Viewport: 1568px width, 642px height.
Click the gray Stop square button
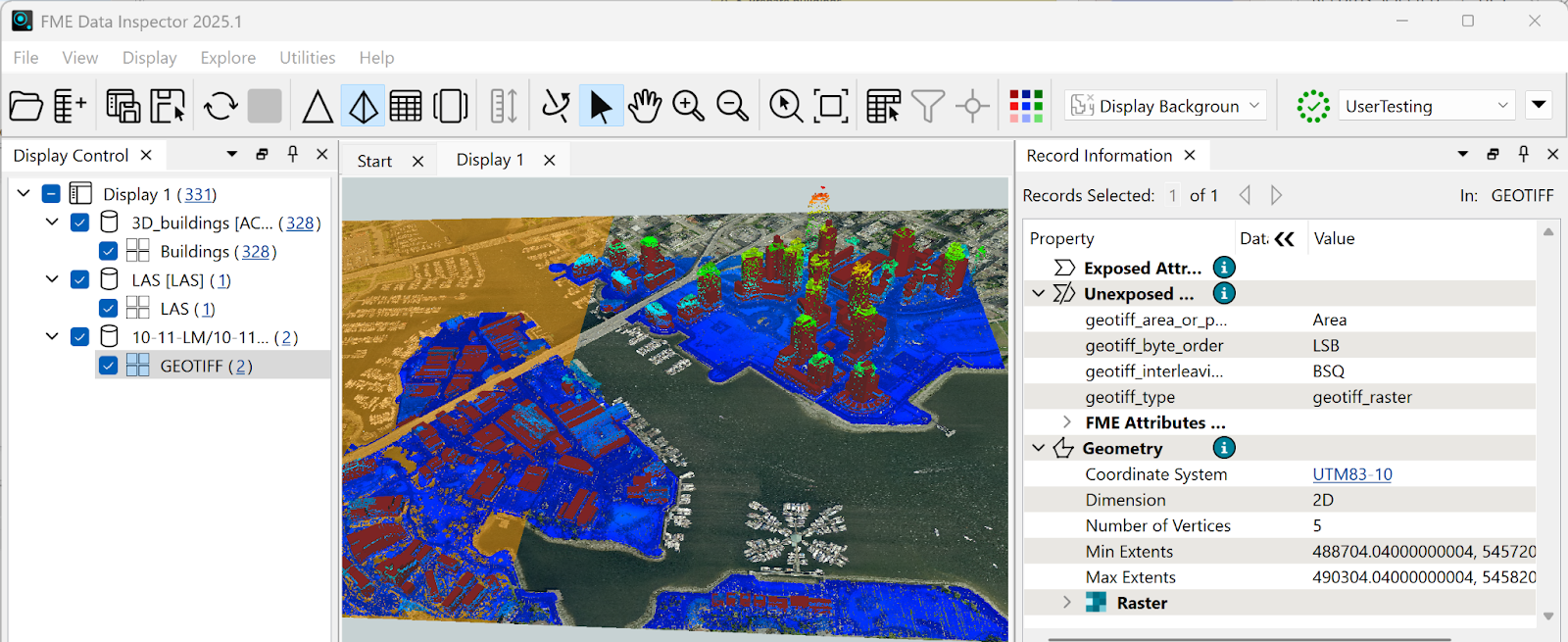[265, 106]
